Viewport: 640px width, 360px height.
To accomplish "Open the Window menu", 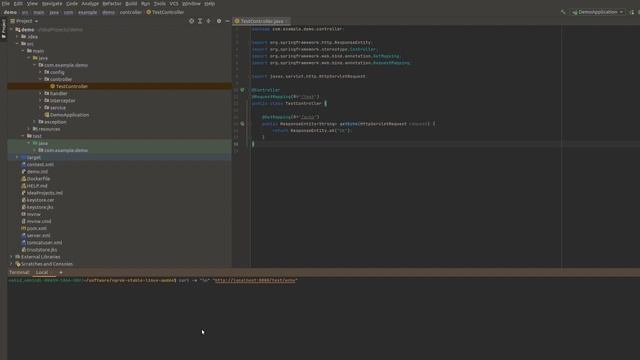I will coord(191,4).
